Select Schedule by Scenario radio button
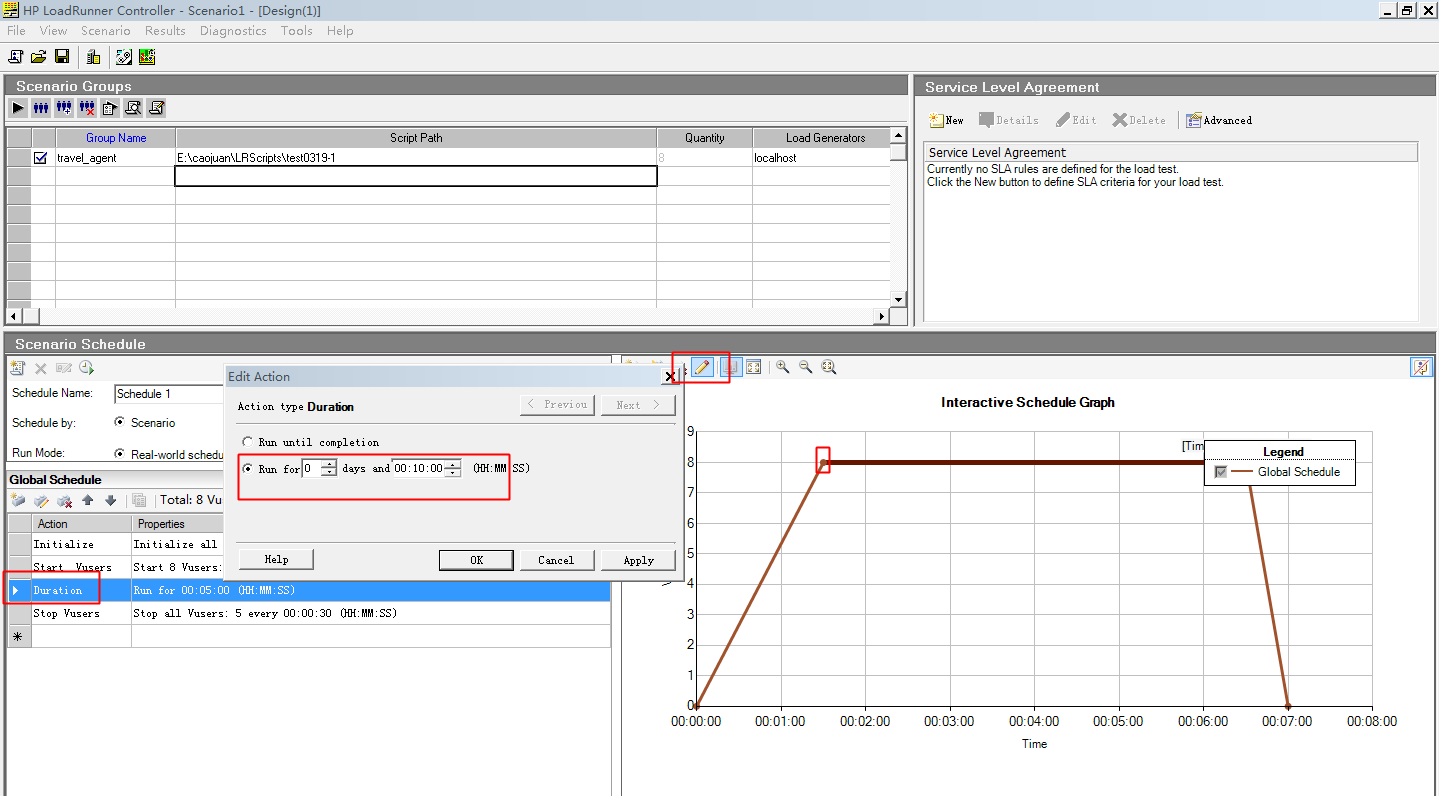The width and height of the screenshot is (1439, 796). 120,422
